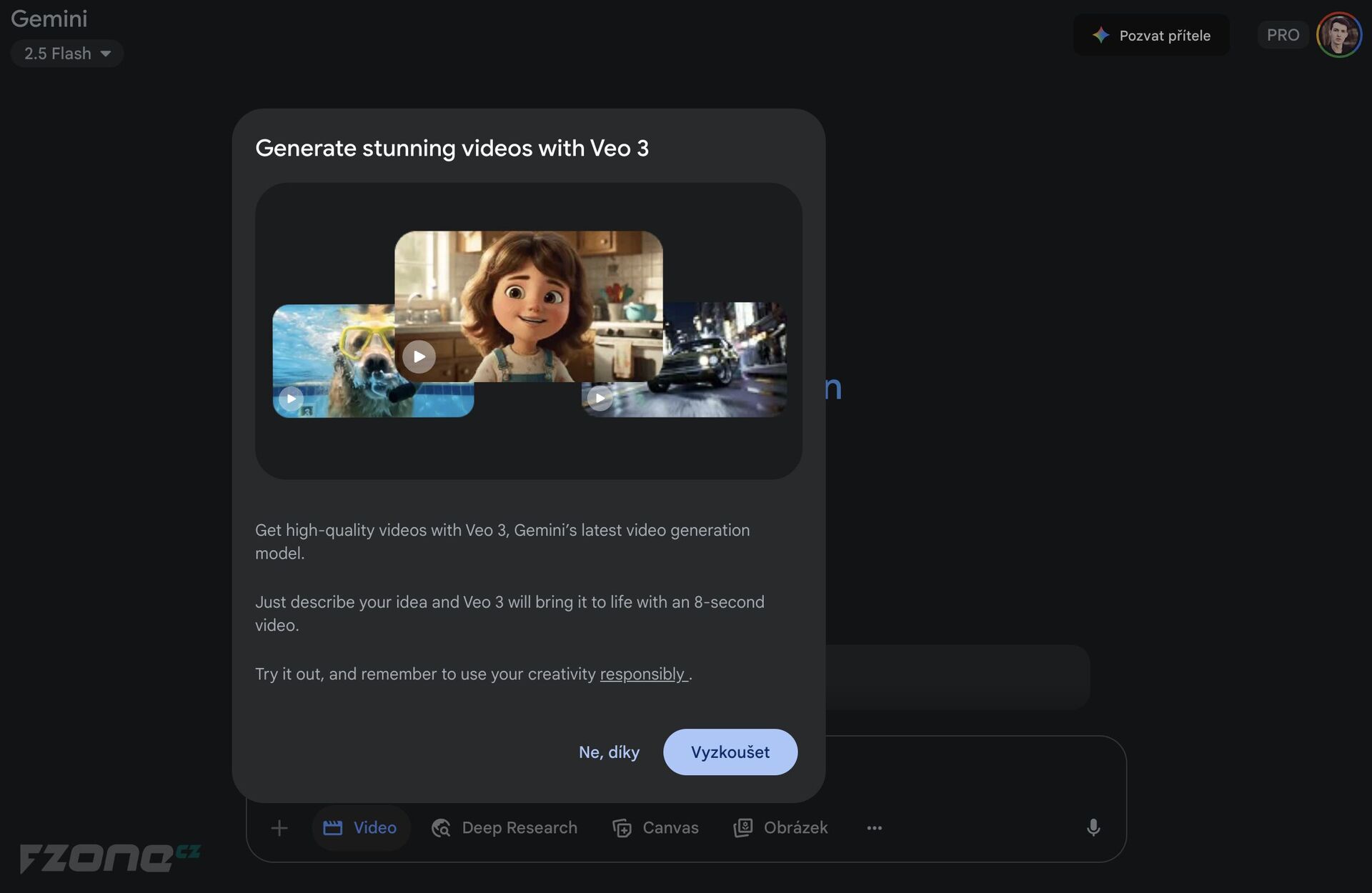Play the swimming dog video thumbnail
This screenshot has width=1372, height=893.
click(x=291, y=399)
